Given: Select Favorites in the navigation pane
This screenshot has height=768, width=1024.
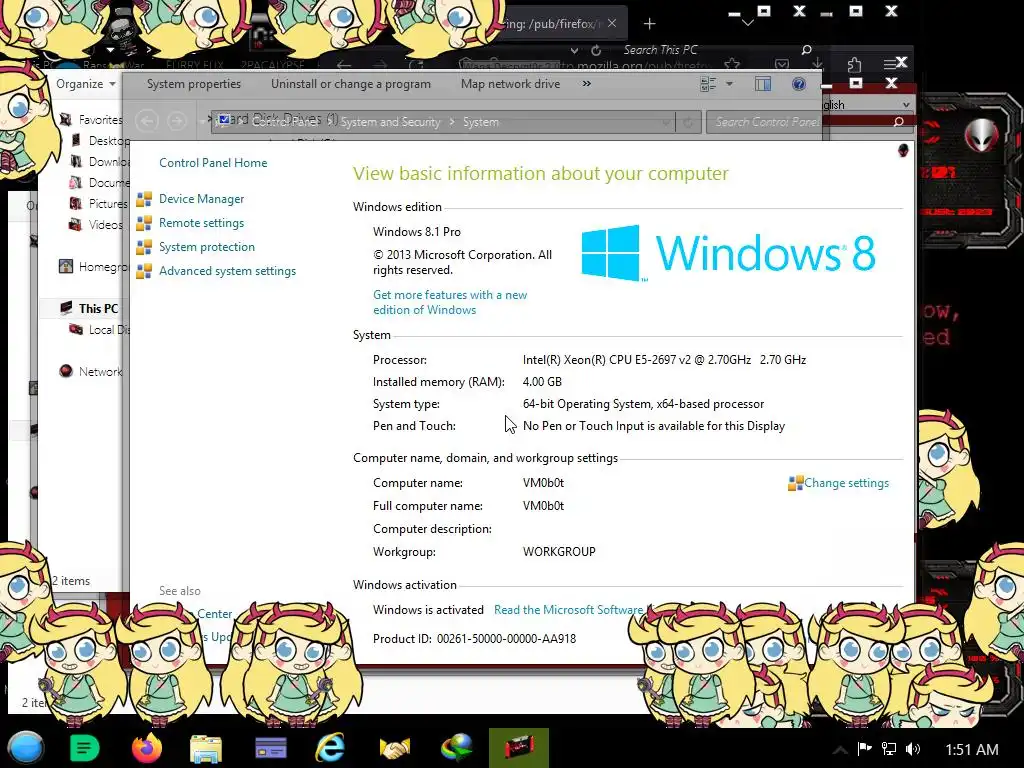Looking at the screenshot, I should coord(100,120).
